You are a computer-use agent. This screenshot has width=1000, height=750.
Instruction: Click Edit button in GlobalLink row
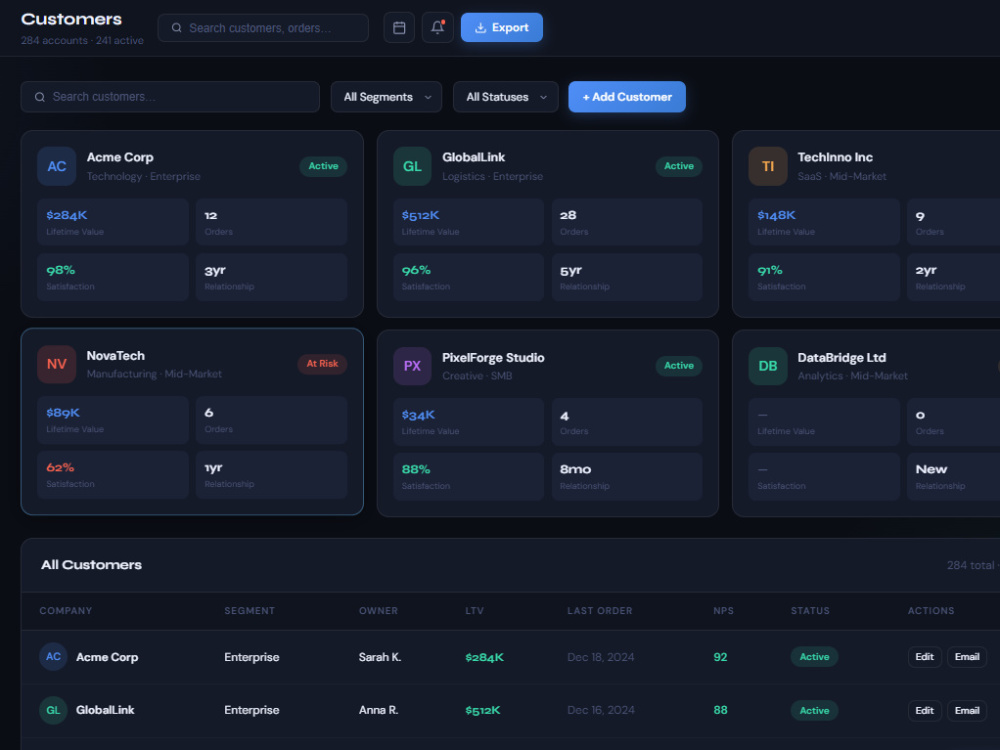tap(925, 710)
